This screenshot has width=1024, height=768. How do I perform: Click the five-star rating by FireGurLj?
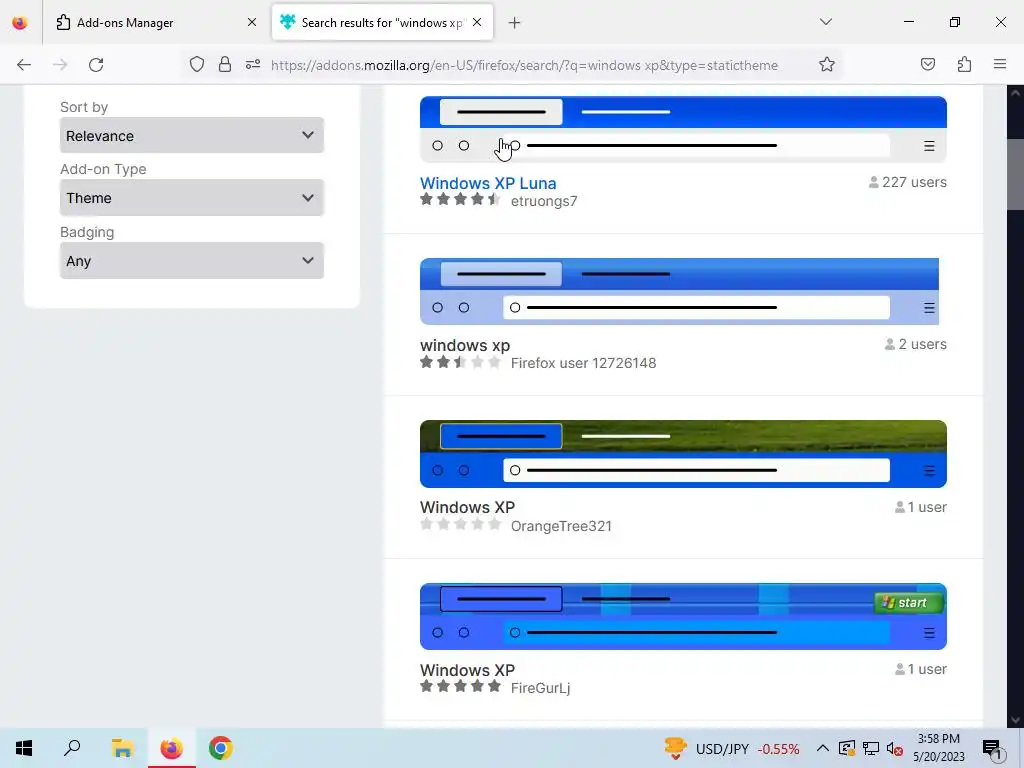pos(460,686)
